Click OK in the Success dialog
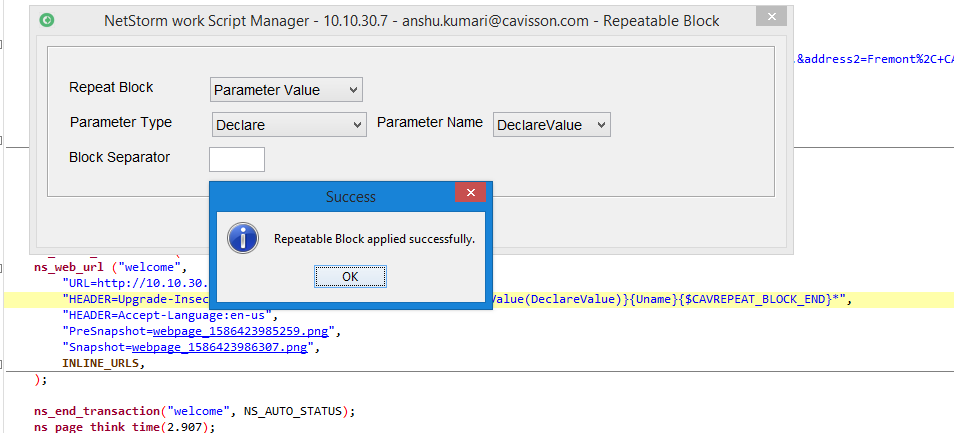 [350, 277]
